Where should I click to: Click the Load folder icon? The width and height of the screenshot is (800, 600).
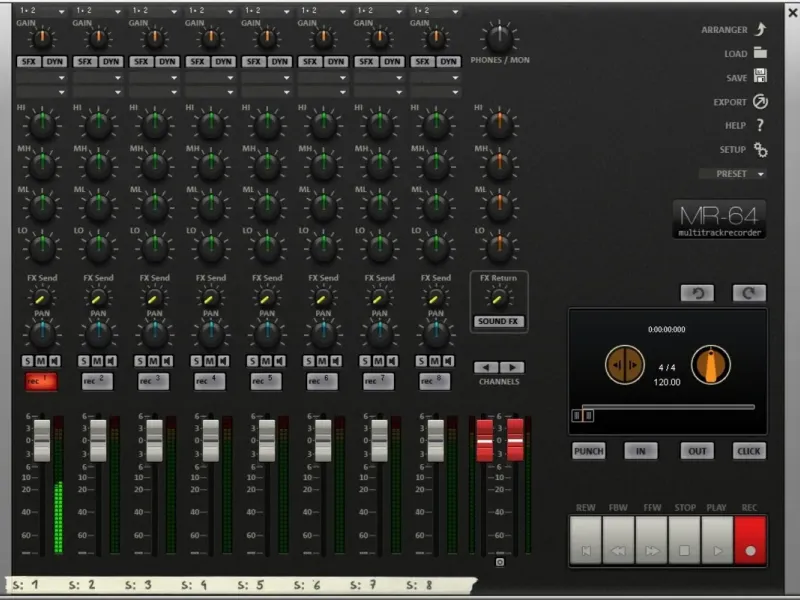[x=760, y=53]
